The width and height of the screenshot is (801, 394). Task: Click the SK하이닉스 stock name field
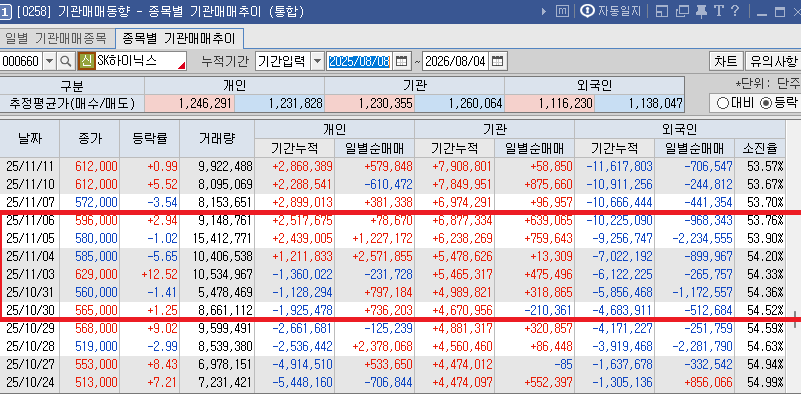(140, 62)
